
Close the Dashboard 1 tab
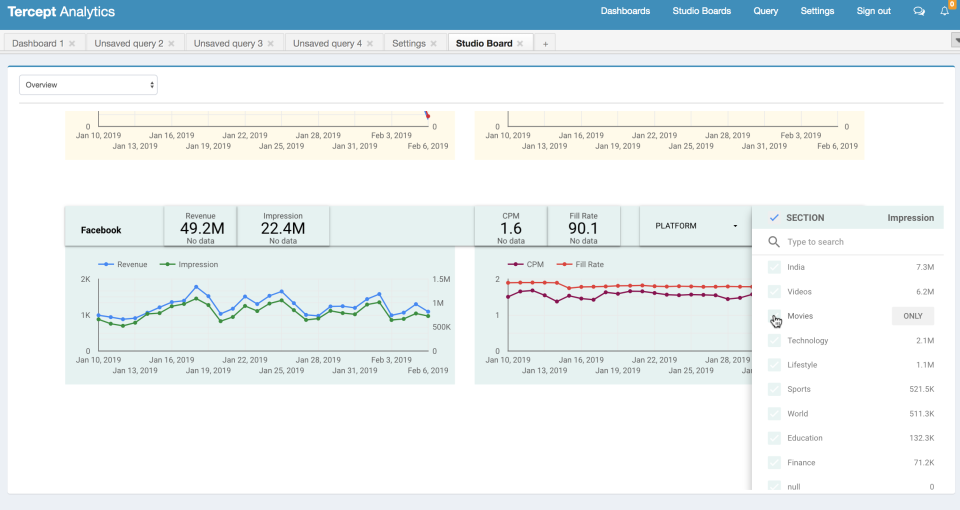click(x=72, y=43)
